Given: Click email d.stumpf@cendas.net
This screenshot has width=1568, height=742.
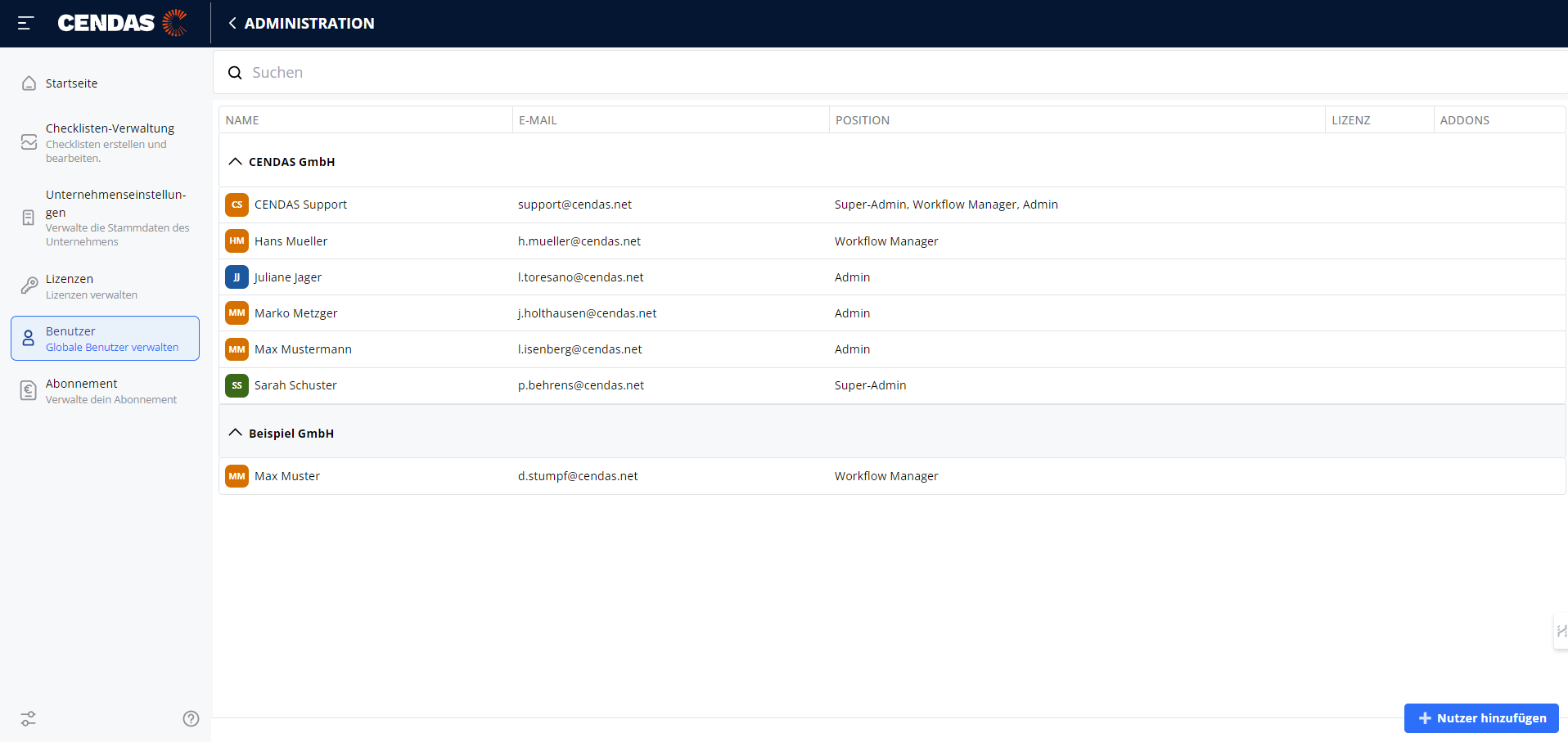Looking at the screenshot, I should tap(578, 476).
